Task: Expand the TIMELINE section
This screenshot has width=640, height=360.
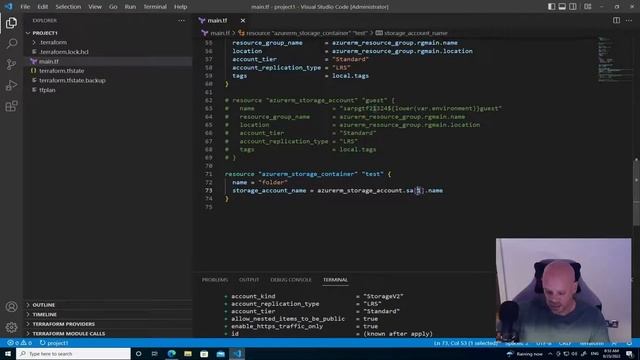Action: click(107, 314)
